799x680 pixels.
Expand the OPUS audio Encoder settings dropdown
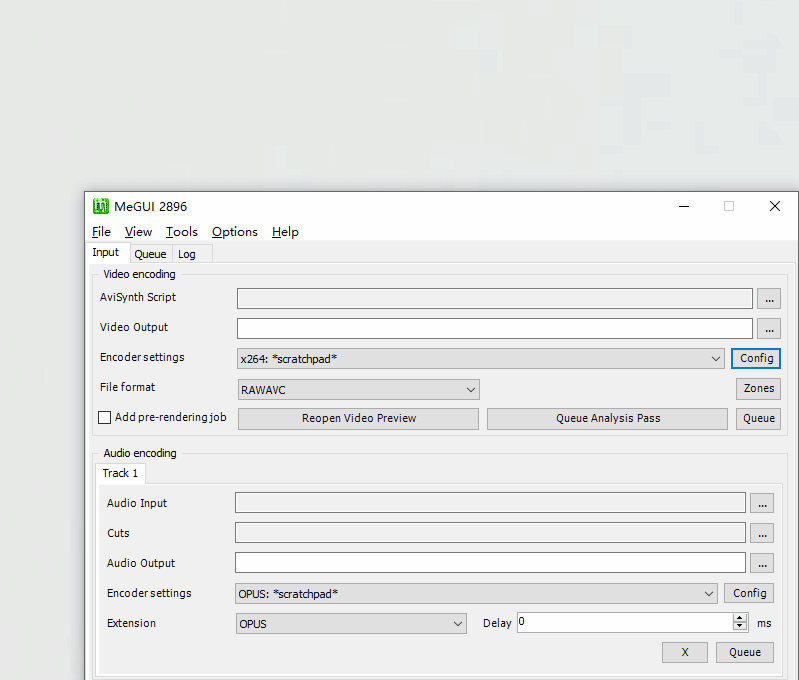coord(476,594)
